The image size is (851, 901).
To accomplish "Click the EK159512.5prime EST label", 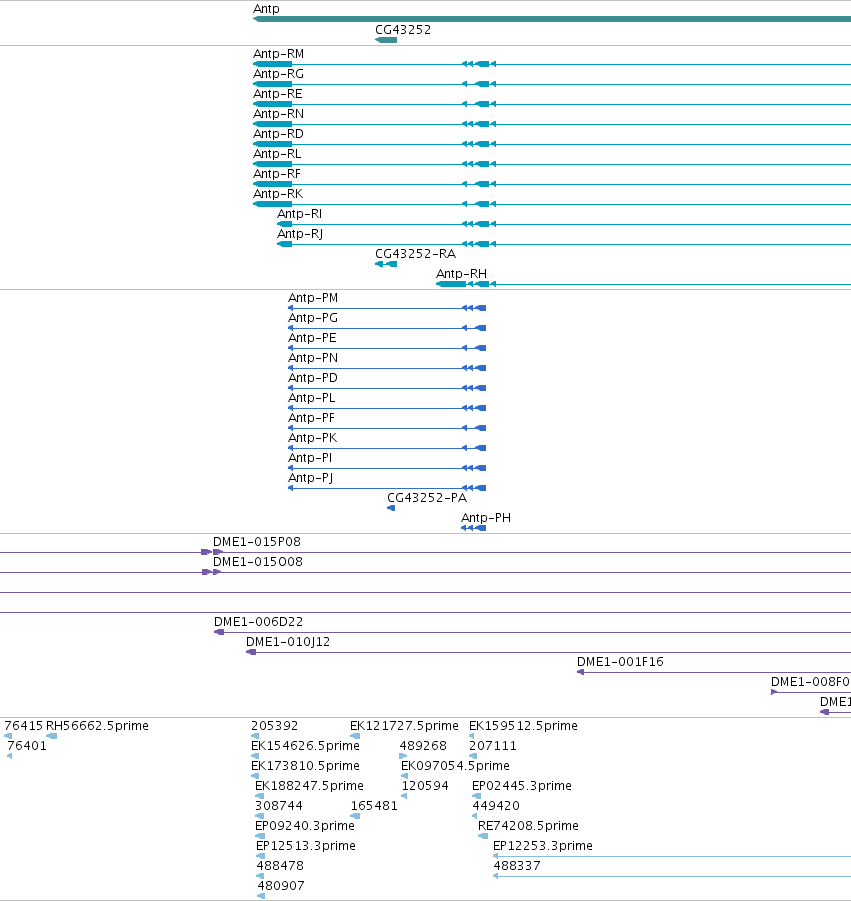I will [x=523, y=726].
